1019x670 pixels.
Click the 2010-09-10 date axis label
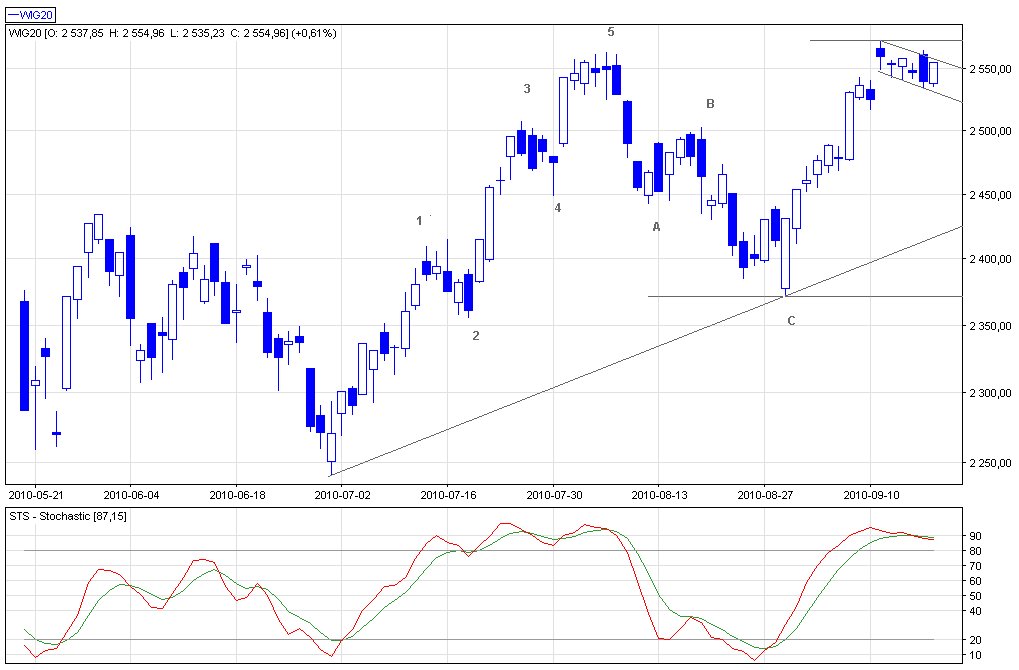[x=869, y=494]
